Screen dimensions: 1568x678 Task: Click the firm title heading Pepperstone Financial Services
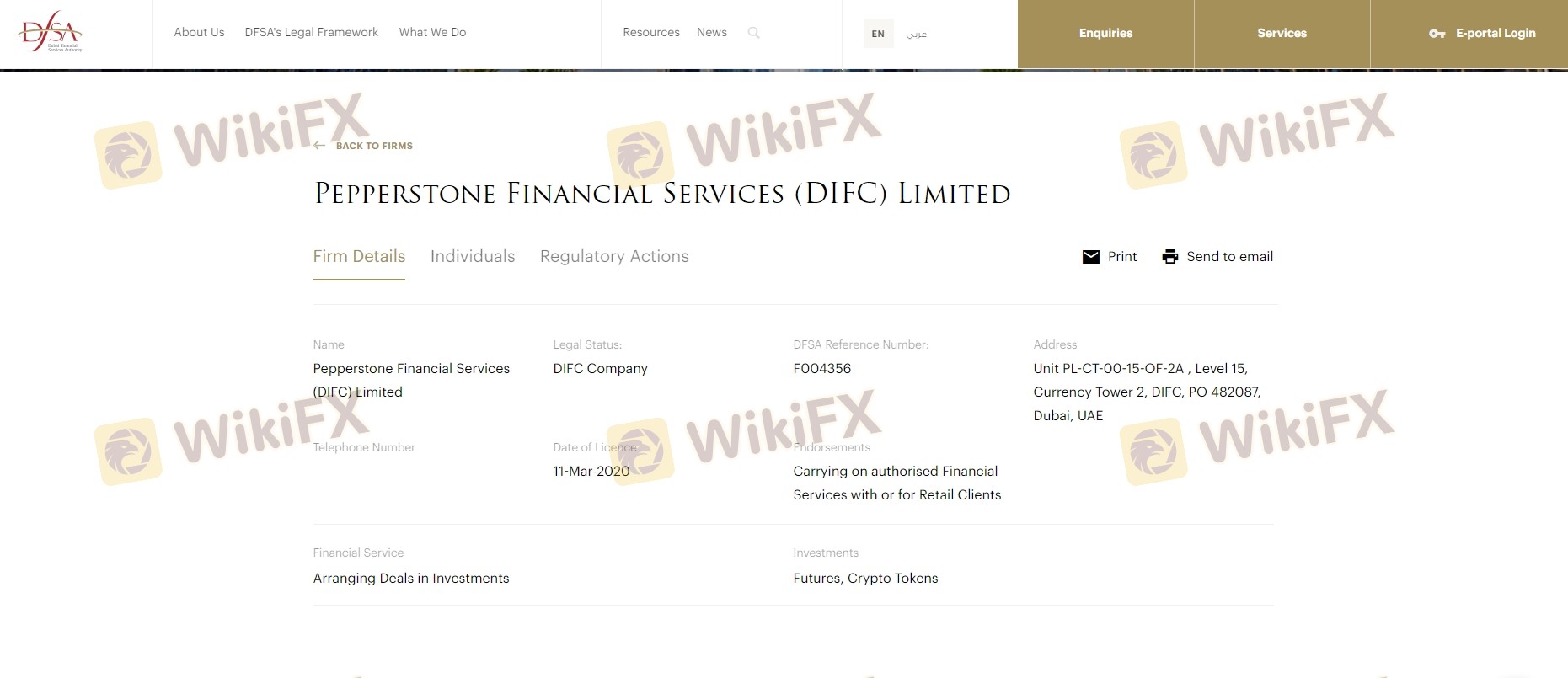click(662, 194)
